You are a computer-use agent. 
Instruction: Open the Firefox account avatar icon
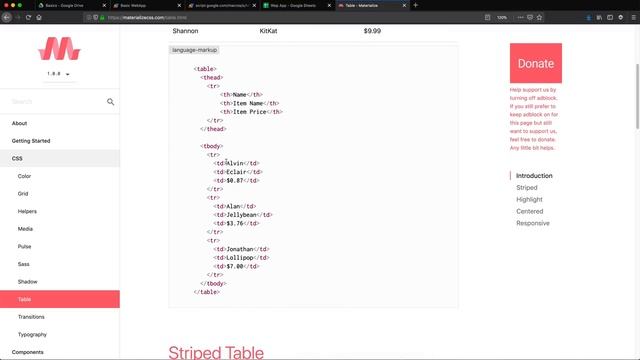point(620,18)
